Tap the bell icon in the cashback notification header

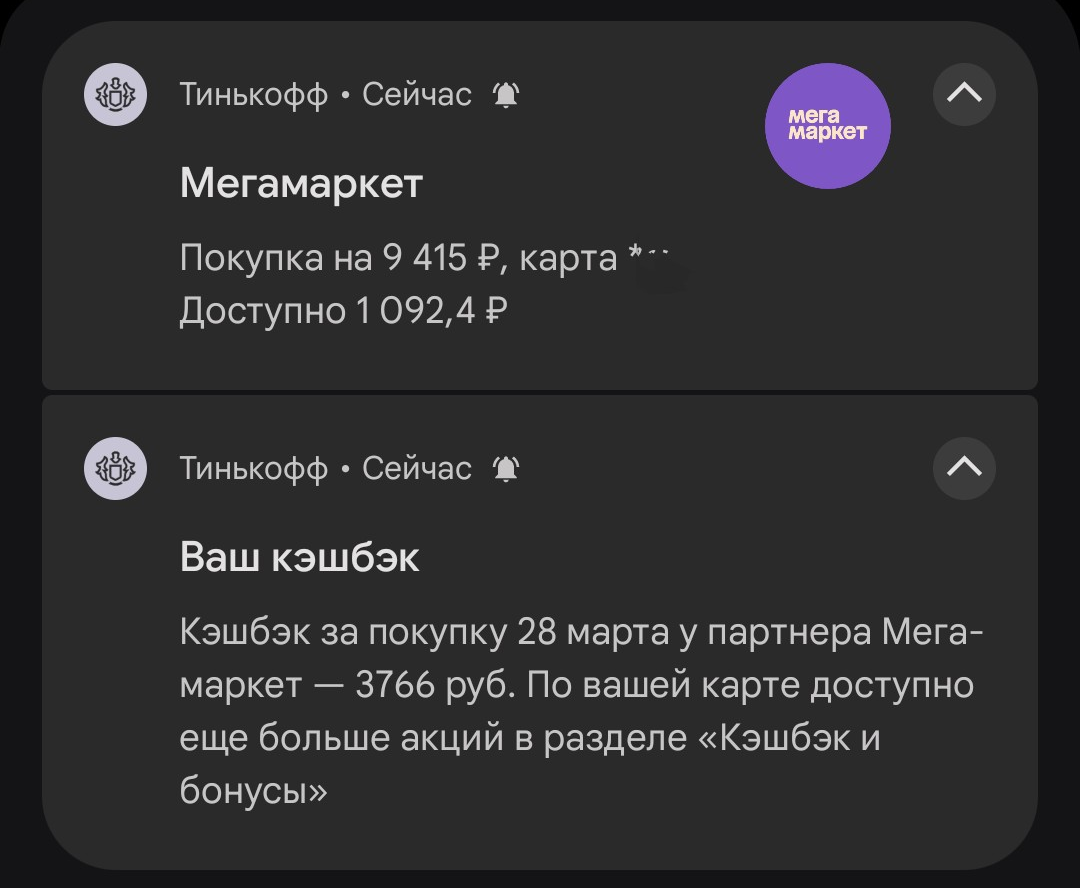(506, 468)
